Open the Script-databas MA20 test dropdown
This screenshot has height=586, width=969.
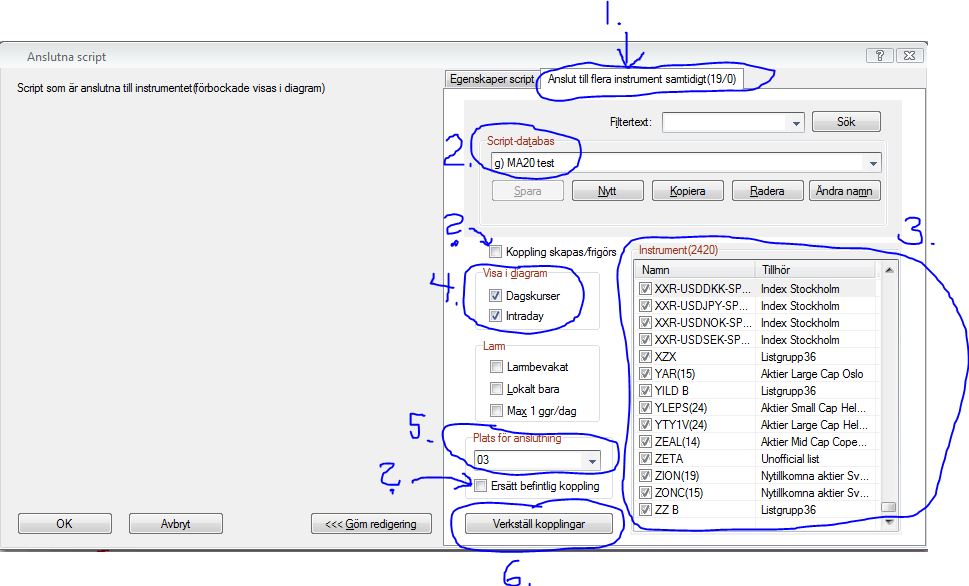point(873,162)
